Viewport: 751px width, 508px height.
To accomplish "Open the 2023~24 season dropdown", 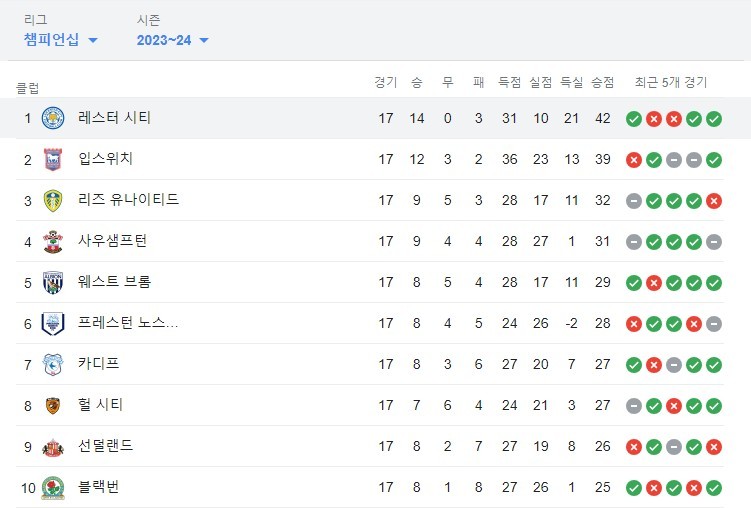I will tap(173, 40).
